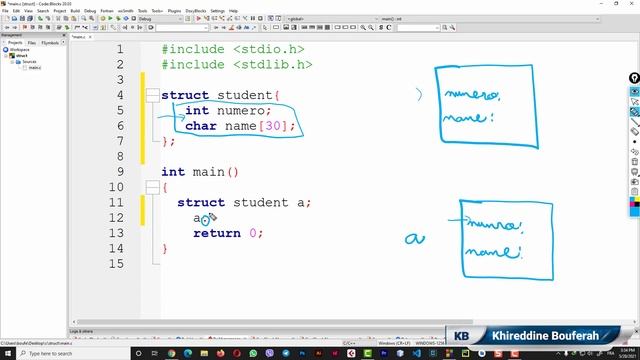Open the Edit menu

[16, 11]
